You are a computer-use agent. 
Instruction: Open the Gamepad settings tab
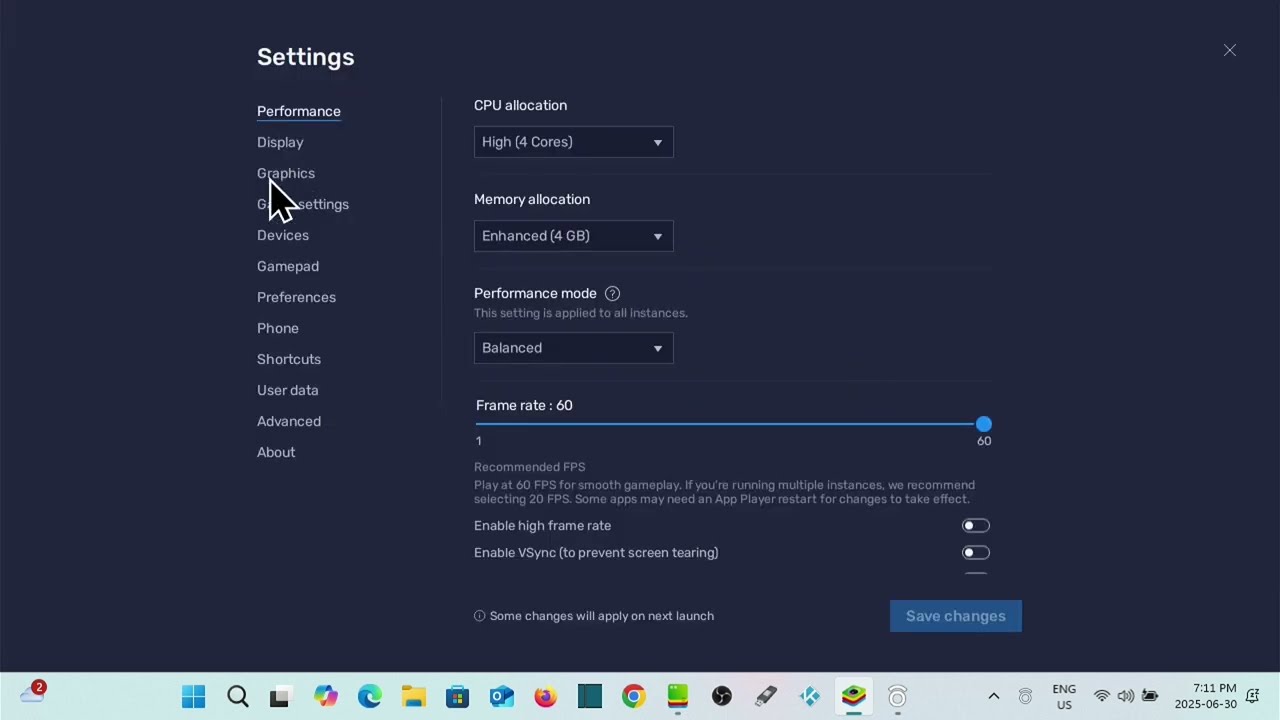(288, 266)
